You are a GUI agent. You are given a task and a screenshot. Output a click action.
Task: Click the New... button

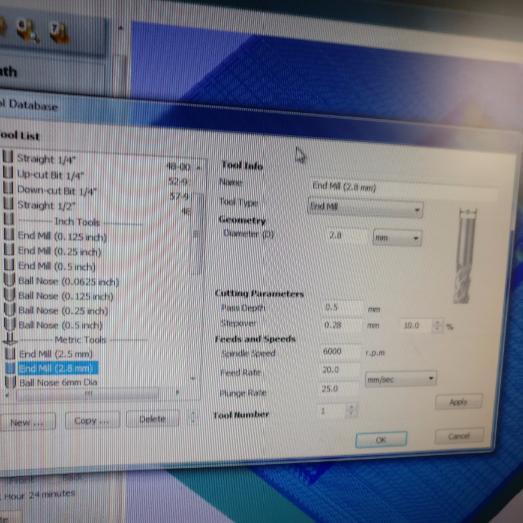pos(27,422)
